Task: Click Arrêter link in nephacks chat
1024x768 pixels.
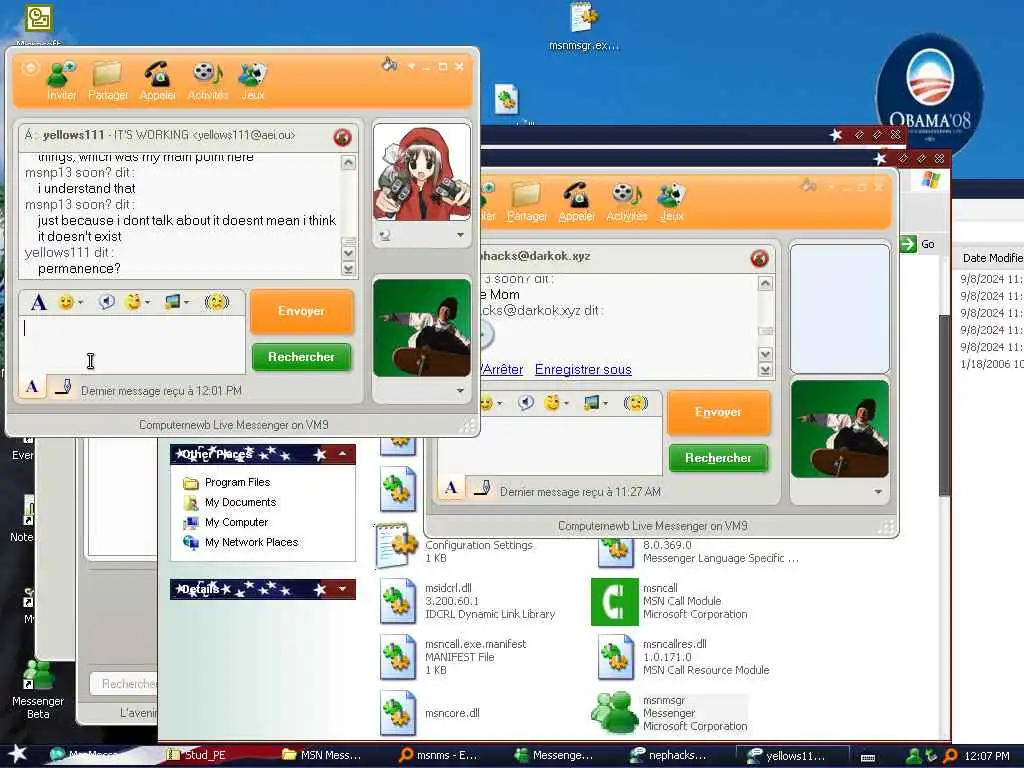Action: click(502, 370)
